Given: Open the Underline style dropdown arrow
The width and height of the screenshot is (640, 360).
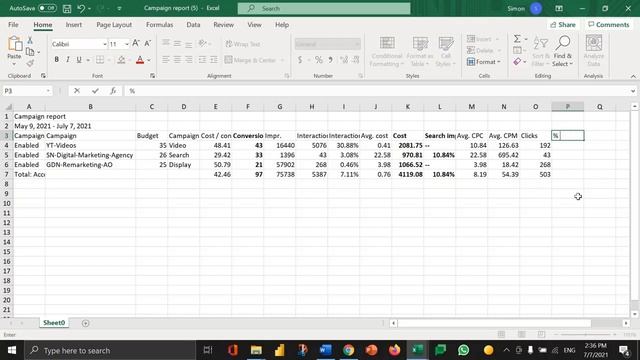Looking at the screenshot, I should (88, 60).
